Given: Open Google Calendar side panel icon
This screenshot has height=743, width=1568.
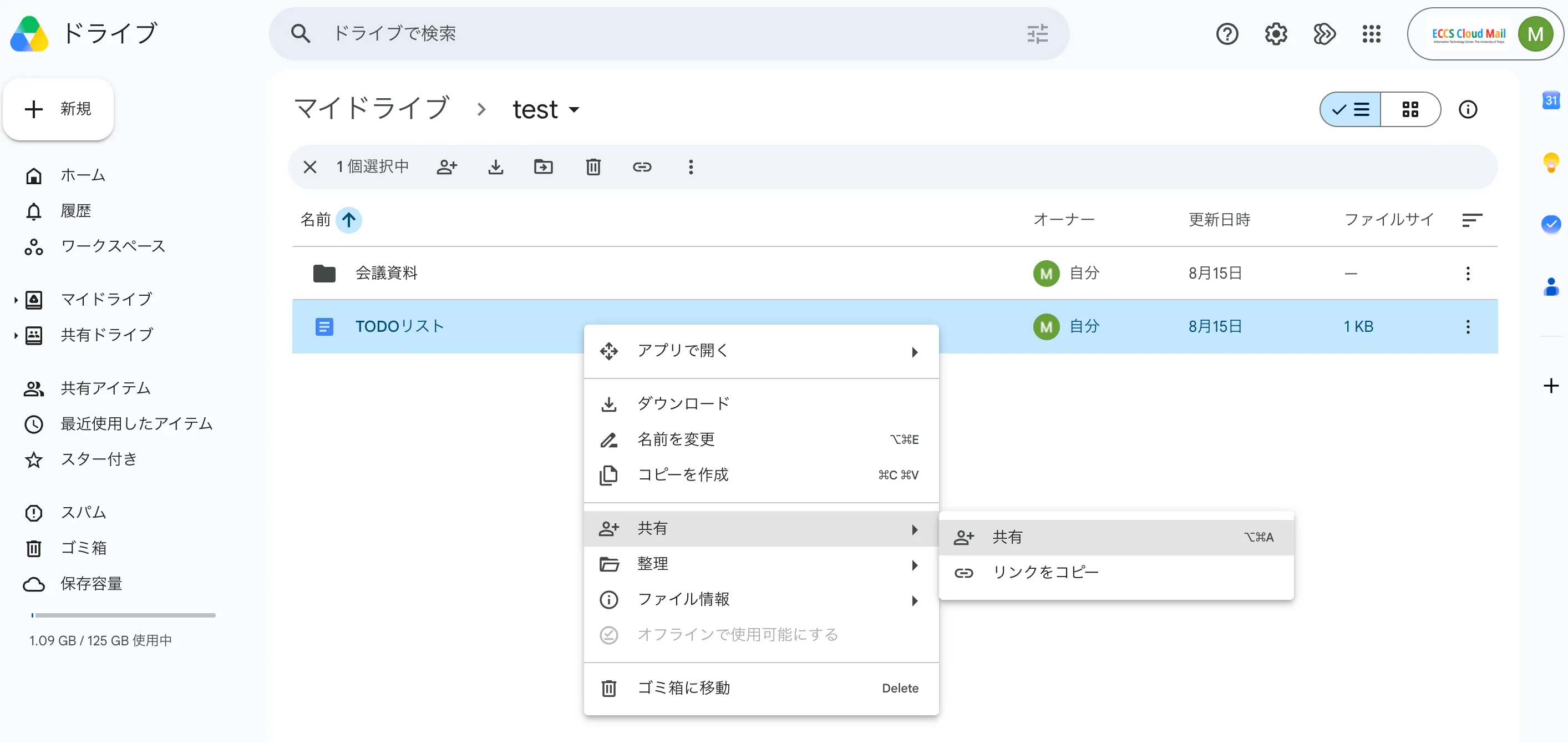Looking at the screenshot, I should point(1551,100).
